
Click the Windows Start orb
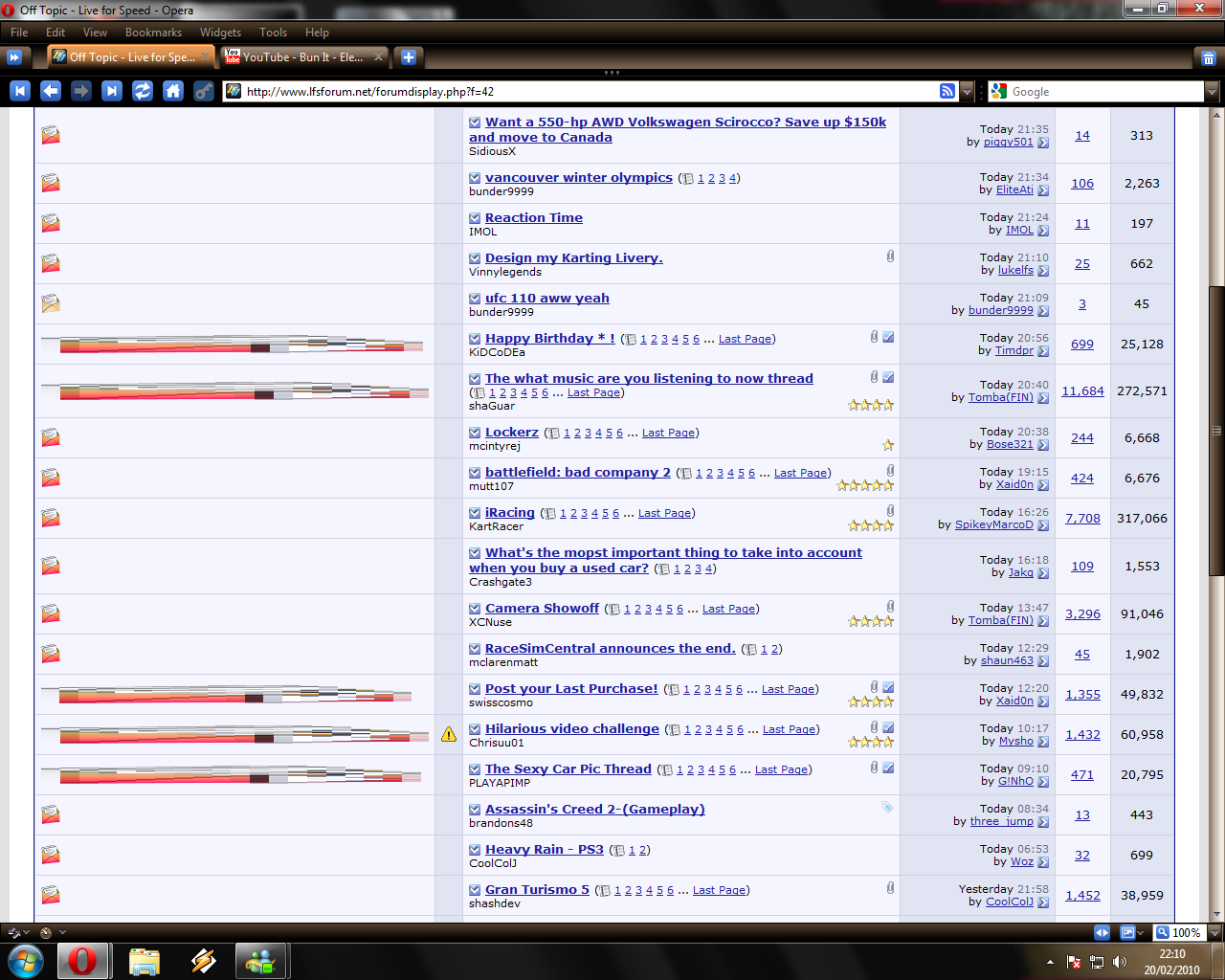click(x=26, y=961)
